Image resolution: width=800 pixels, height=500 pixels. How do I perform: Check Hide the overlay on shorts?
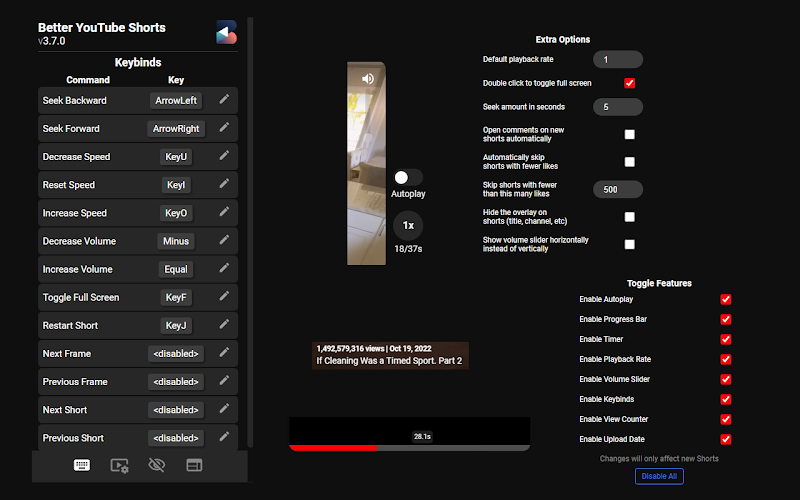click(630, 217)
